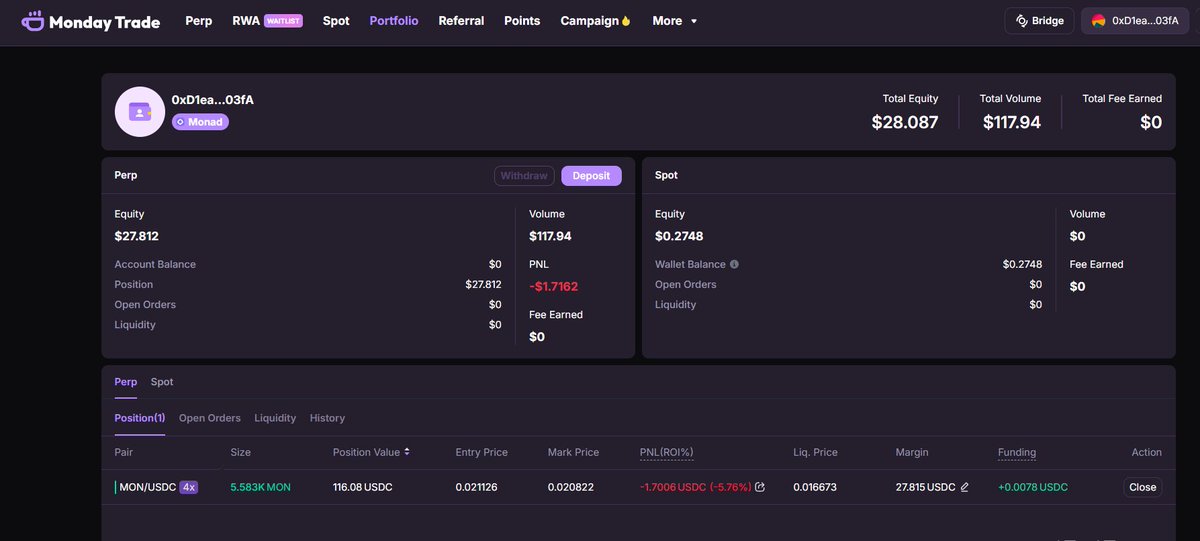Select the History sub-tab

click(x=327, y=418)
